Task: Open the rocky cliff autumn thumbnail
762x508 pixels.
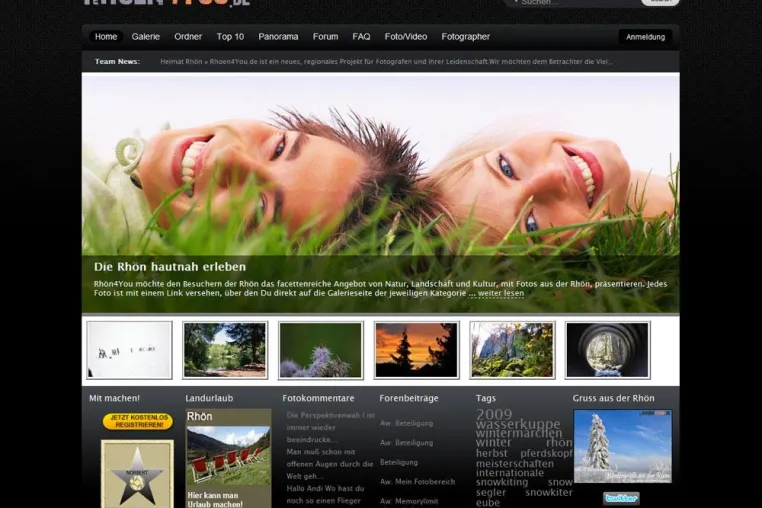Action: tap(512, 350)
